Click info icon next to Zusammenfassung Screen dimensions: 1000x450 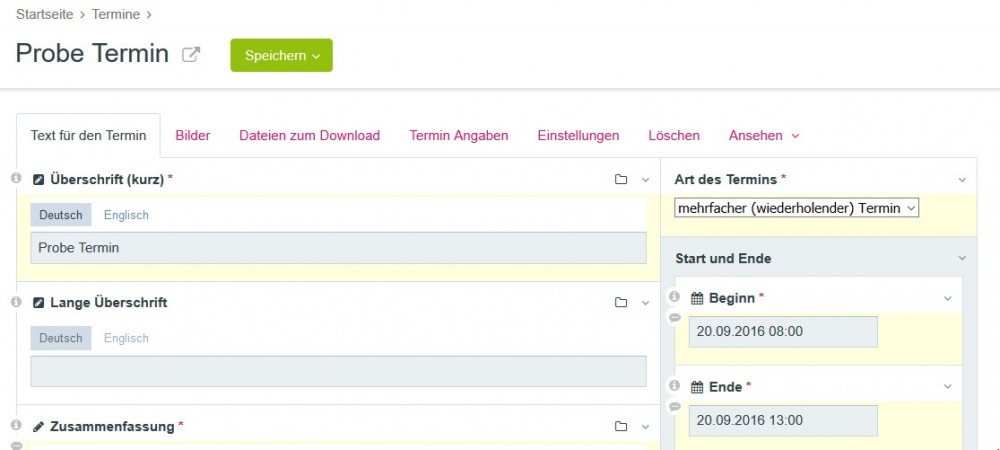(17, 425)
